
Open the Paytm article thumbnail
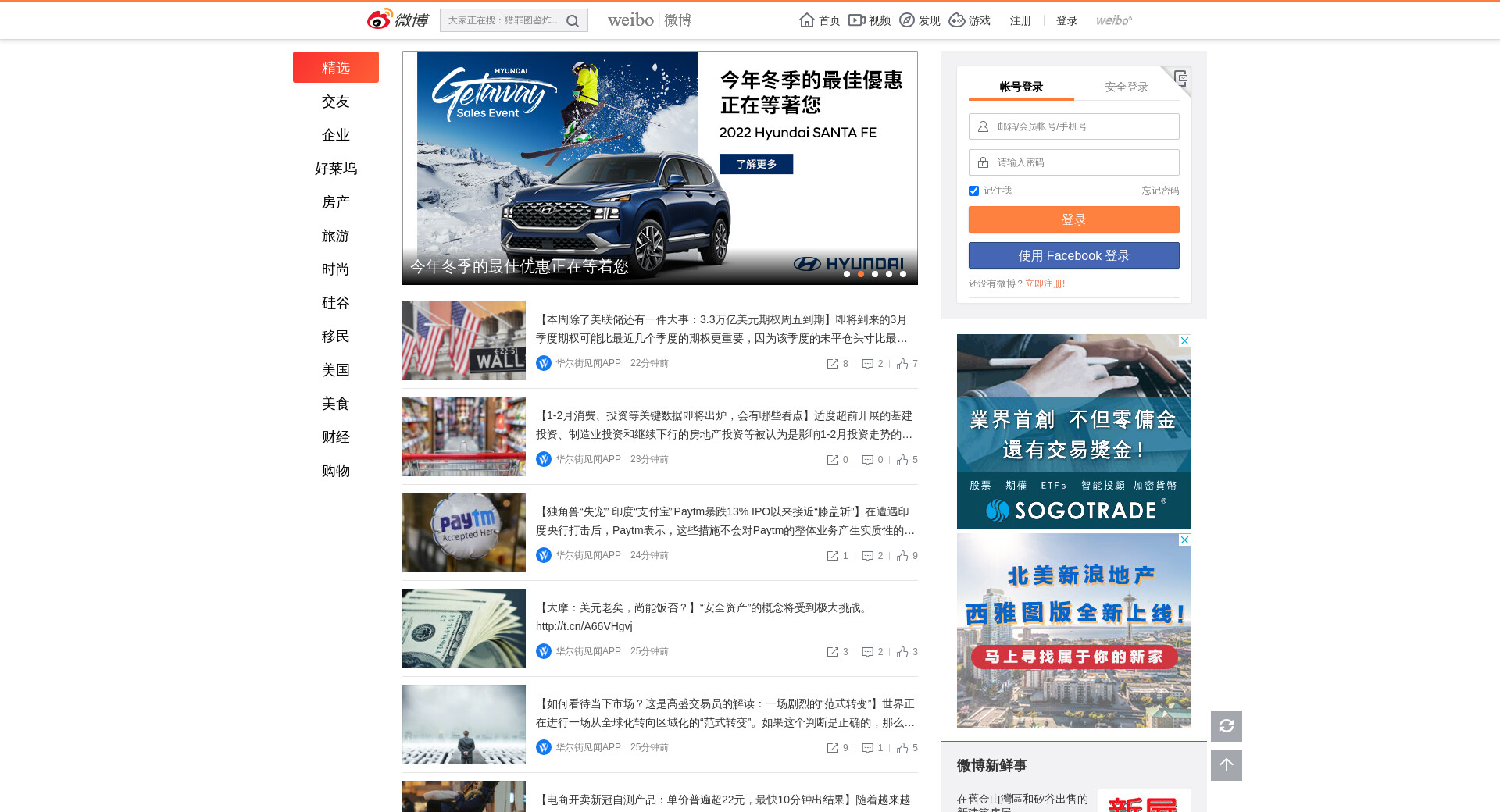point(464,532)
